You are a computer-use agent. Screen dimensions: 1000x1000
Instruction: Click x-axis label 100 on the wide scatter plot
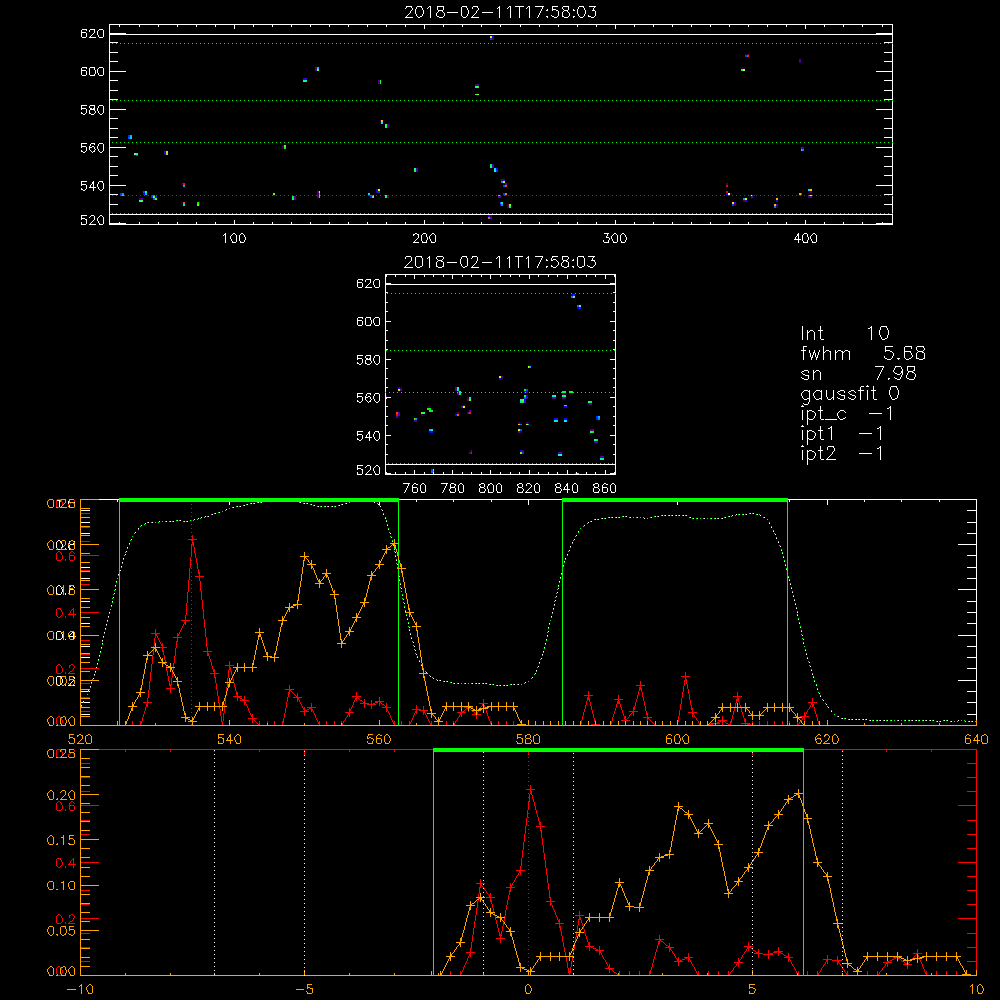[234, 239]
